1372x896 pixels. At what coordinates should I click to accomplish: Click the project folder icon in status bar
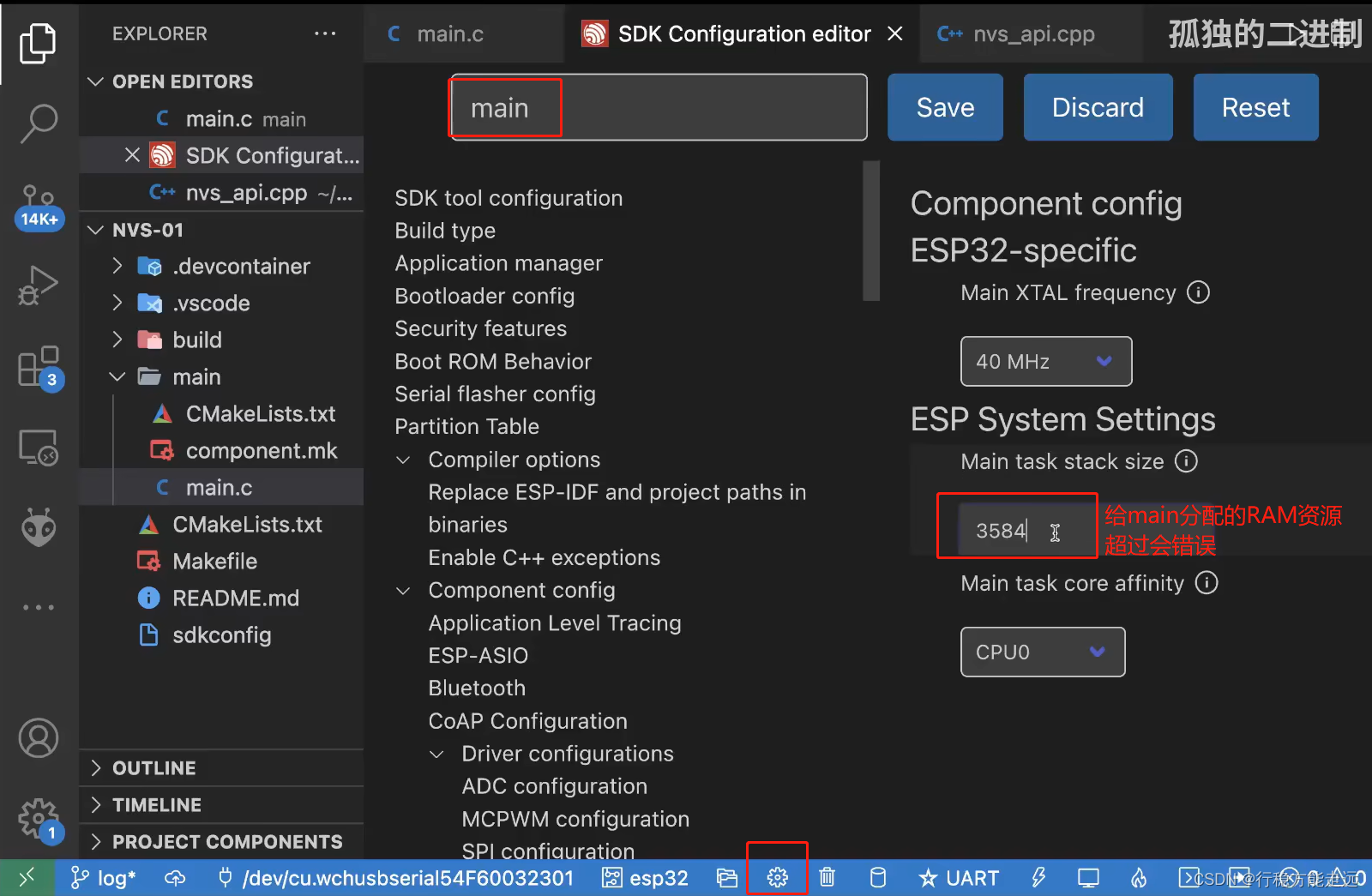pos(727,878)
